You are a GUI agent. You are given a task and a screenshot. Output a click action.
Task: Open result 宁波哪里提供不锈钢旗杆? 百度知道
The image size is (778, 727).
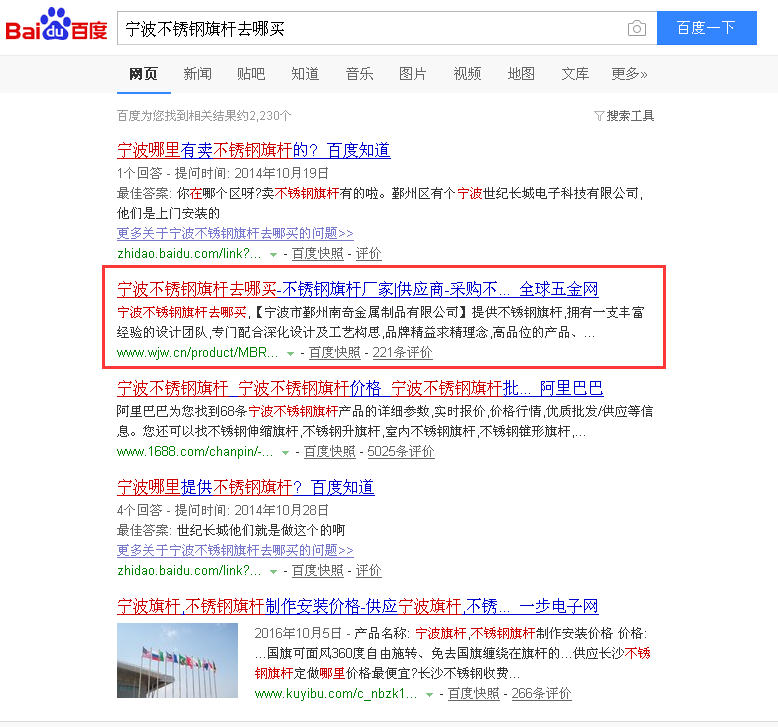click(x=246, y=487)
